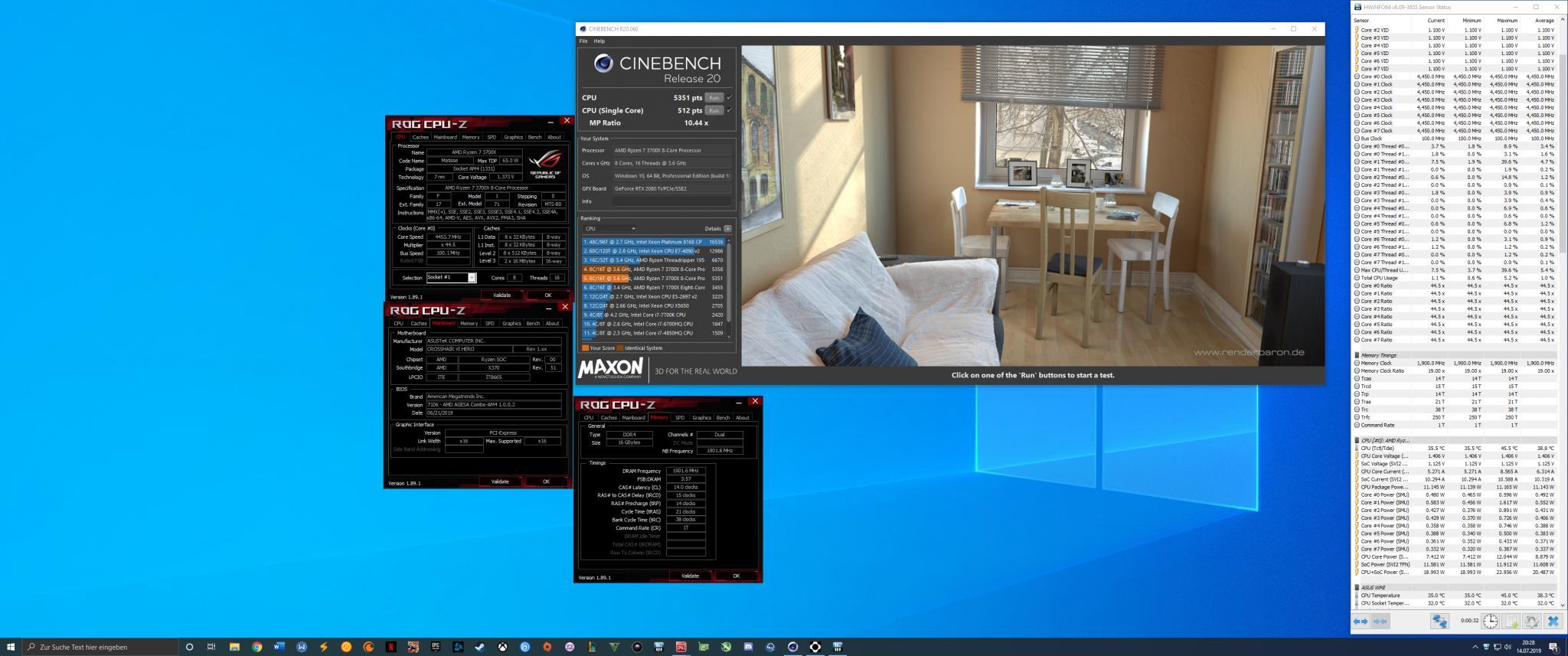Open Cinebench File menu

(x=583, y=41)
